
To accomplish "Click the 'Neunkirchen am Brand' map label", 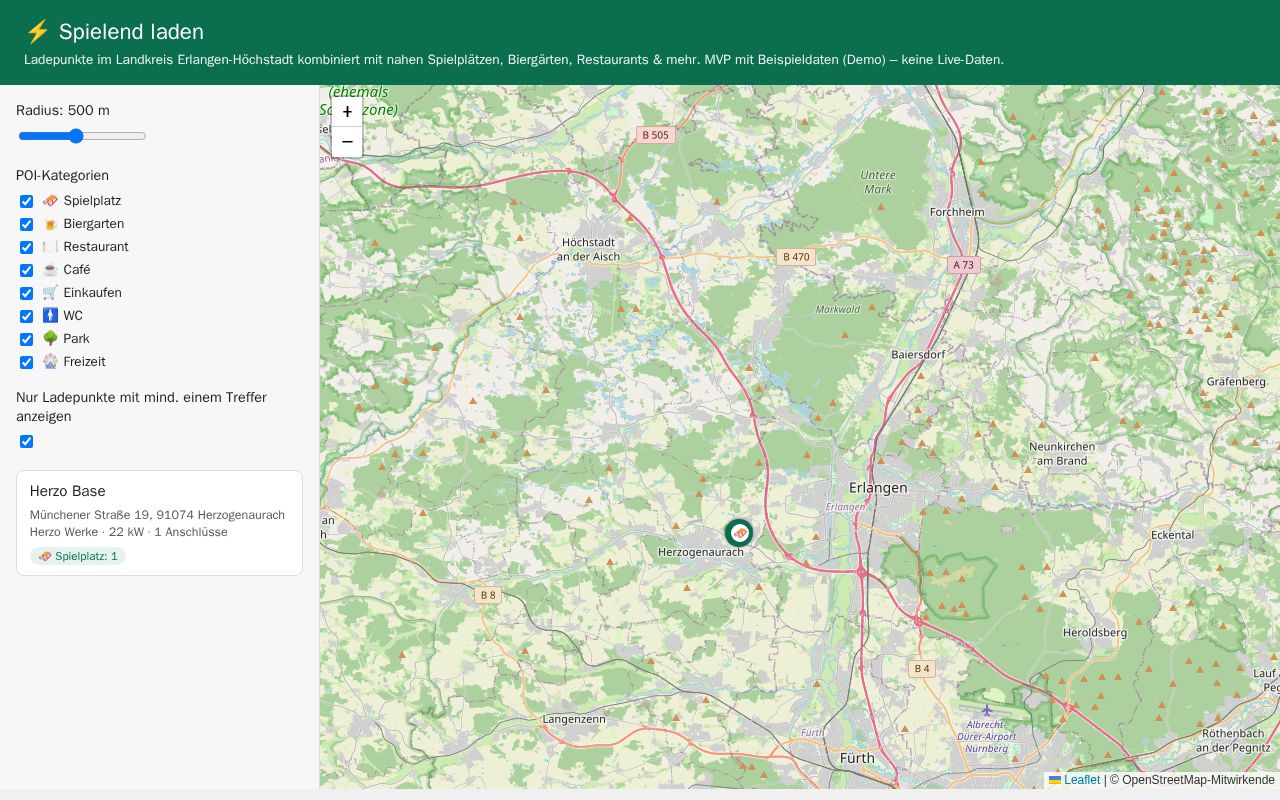I will 1062,453.
